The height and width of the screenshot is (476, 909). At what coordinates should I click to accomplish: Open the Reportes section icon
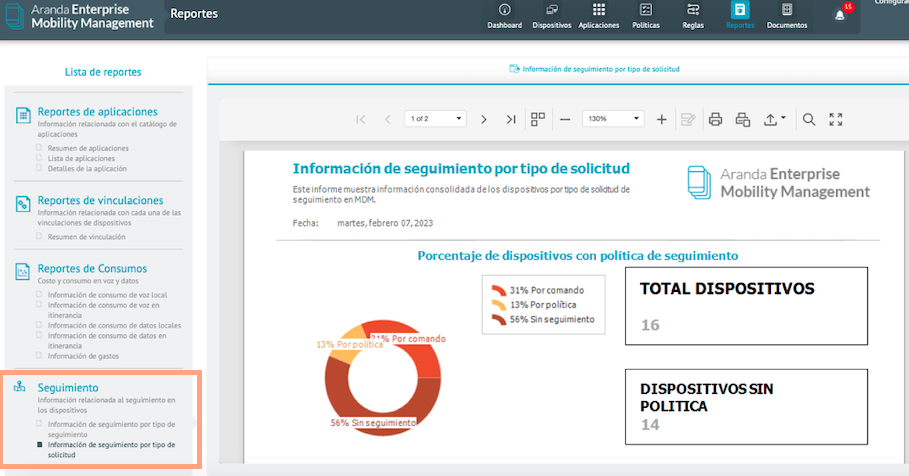(x=740, y=10)
